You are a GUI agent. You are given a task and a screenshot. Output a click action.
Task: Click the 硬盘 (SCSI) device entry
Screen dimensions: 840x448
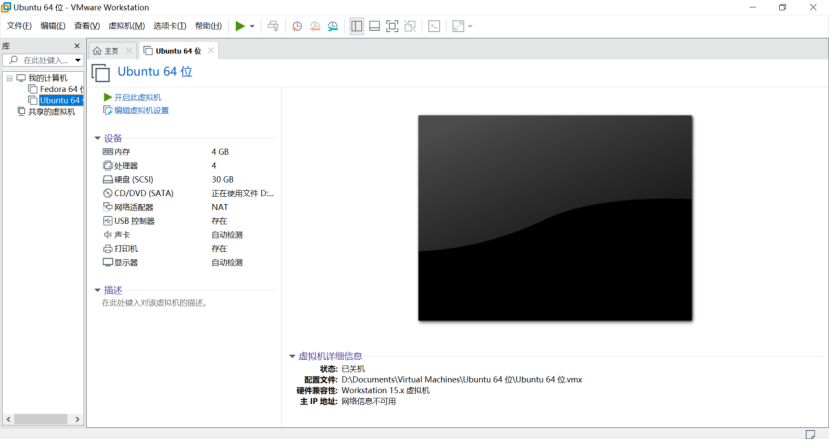point(128,180)
